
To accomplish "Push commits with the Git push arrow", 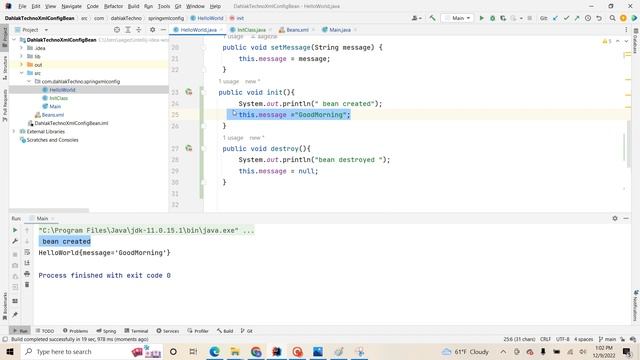I will click(577, 18).
